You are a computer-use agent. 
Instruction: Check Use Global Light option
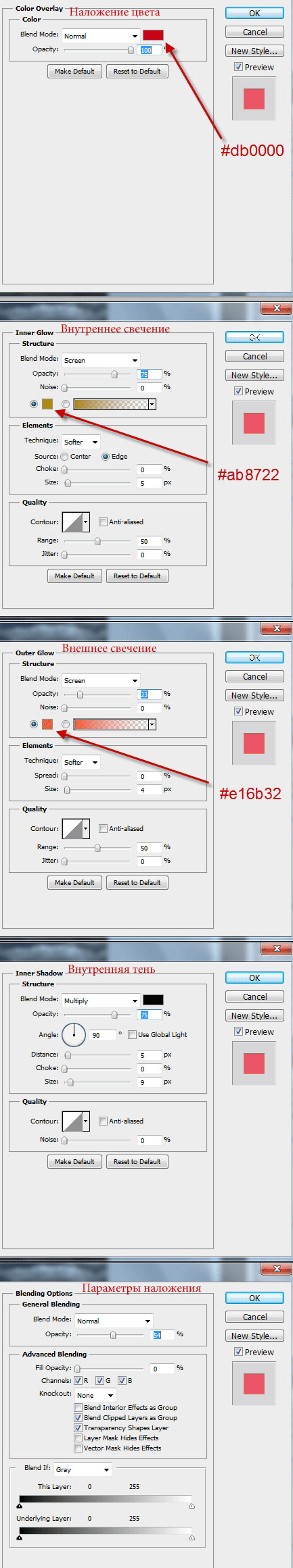click(x=132, y=1034)
